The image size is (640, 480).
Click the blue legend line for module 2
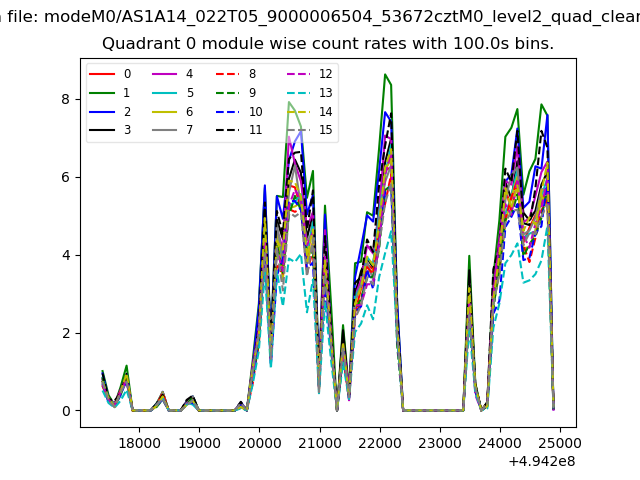[x=102, y=112]
